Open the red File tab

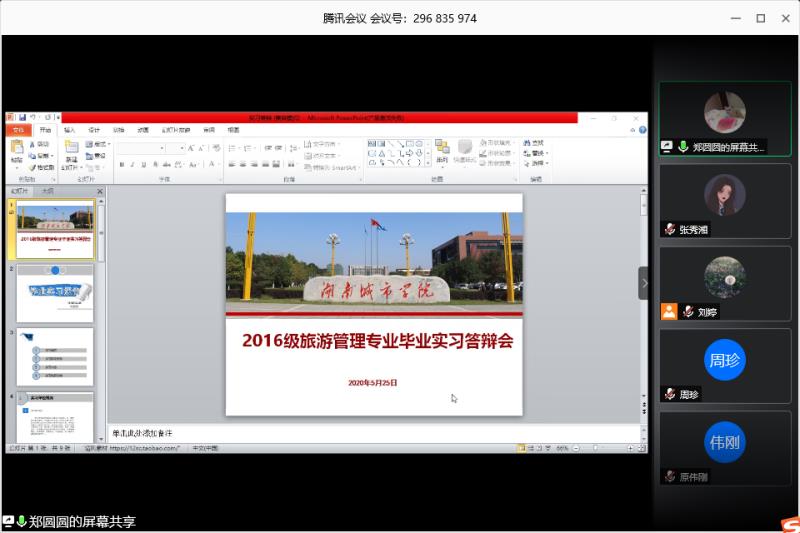point(18,130)
